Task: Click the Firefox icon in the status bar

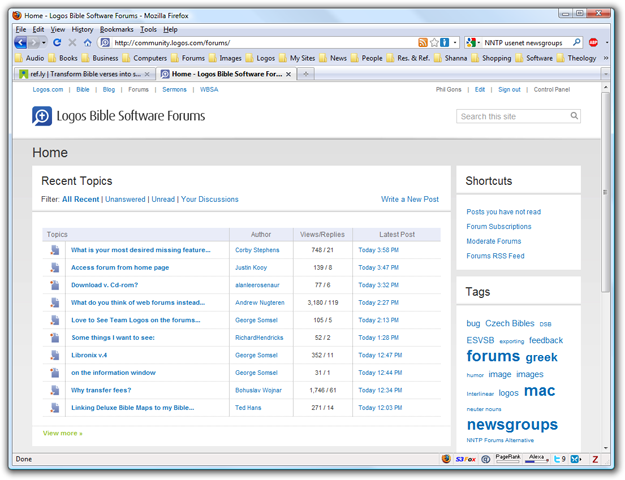Action: [446, 459]
